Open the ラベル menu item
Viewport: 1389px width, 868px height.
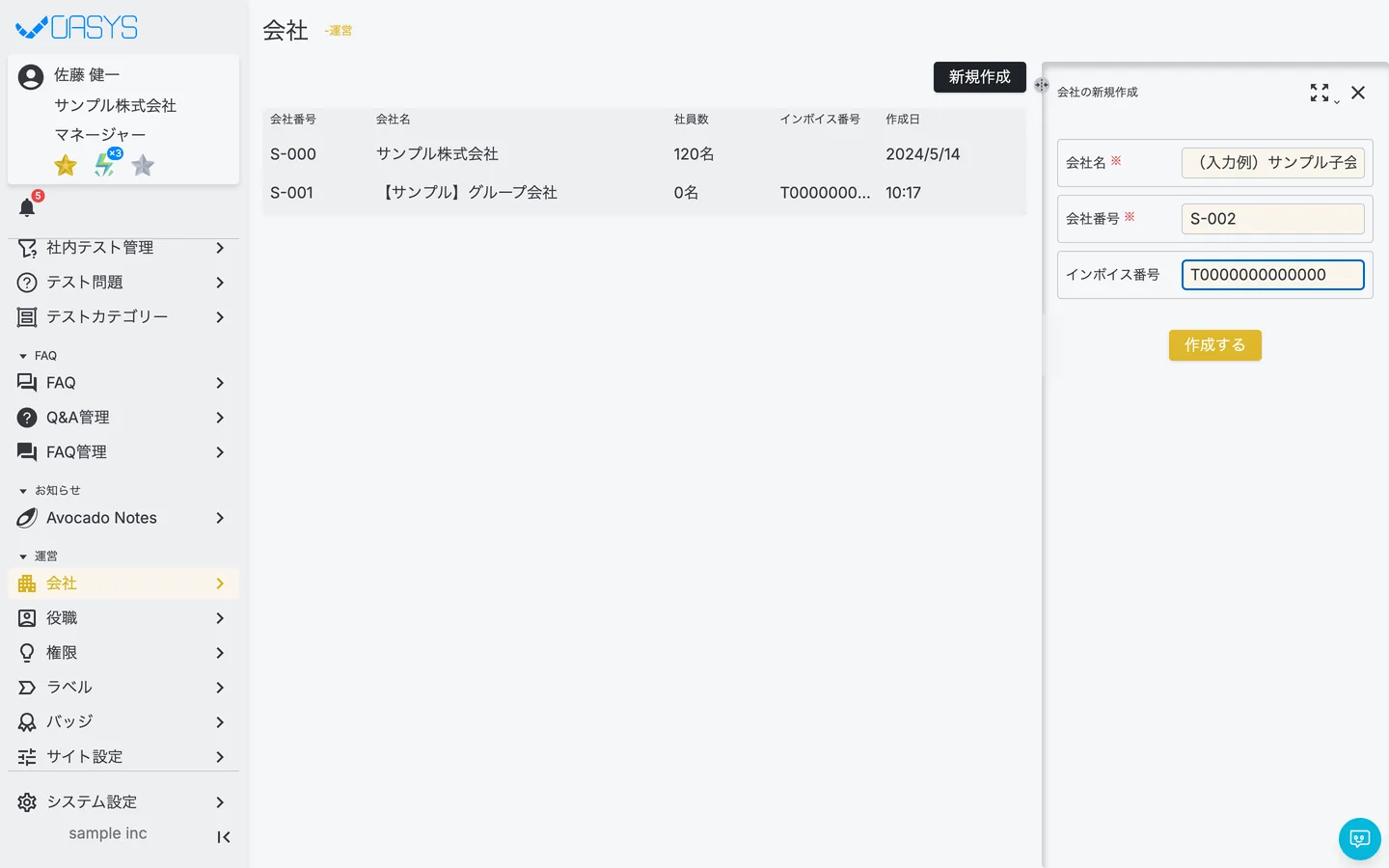[123, 688]
